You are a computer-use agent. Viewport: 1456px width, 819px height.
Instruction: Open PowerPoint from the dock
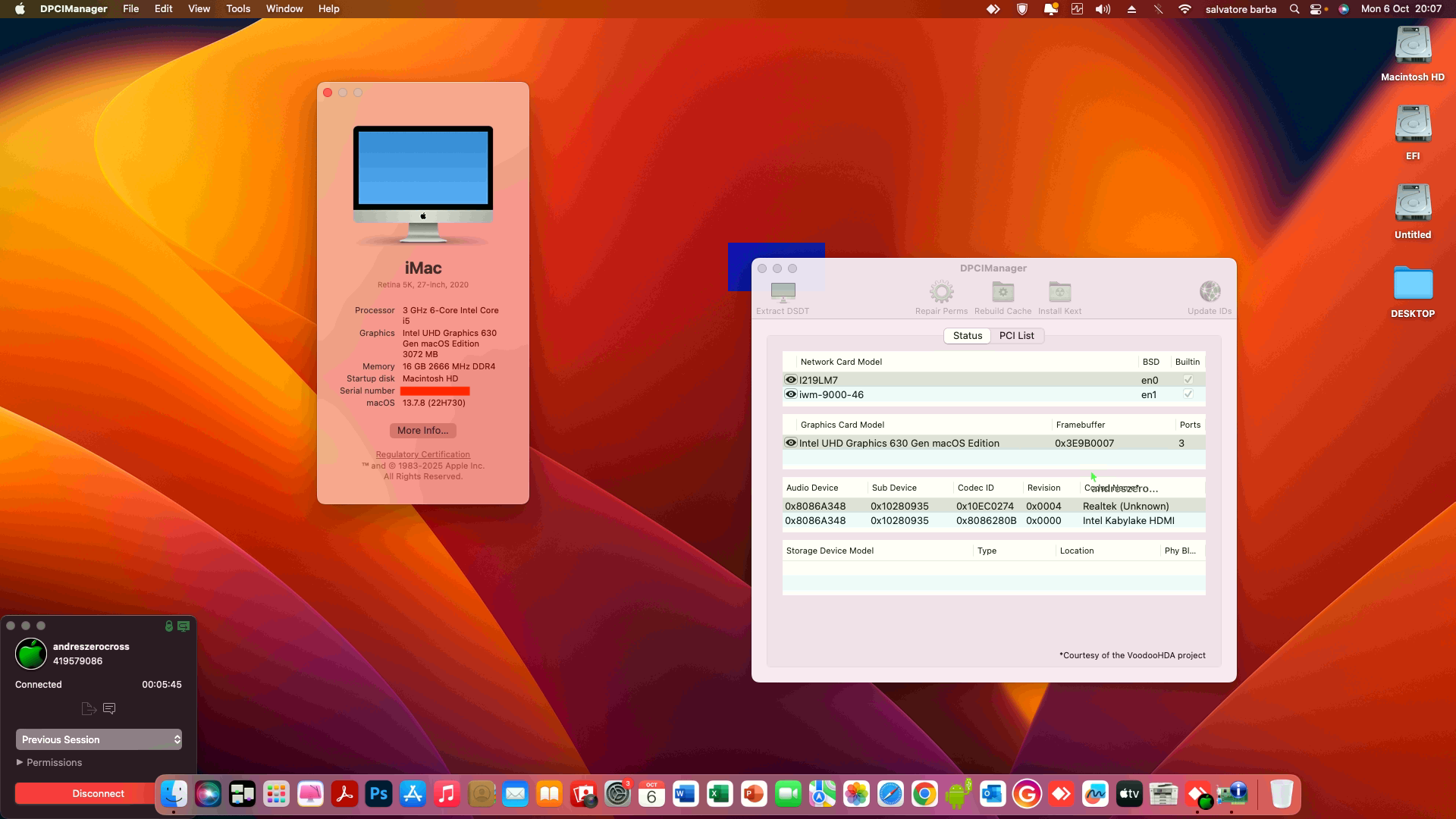(754, 794)
